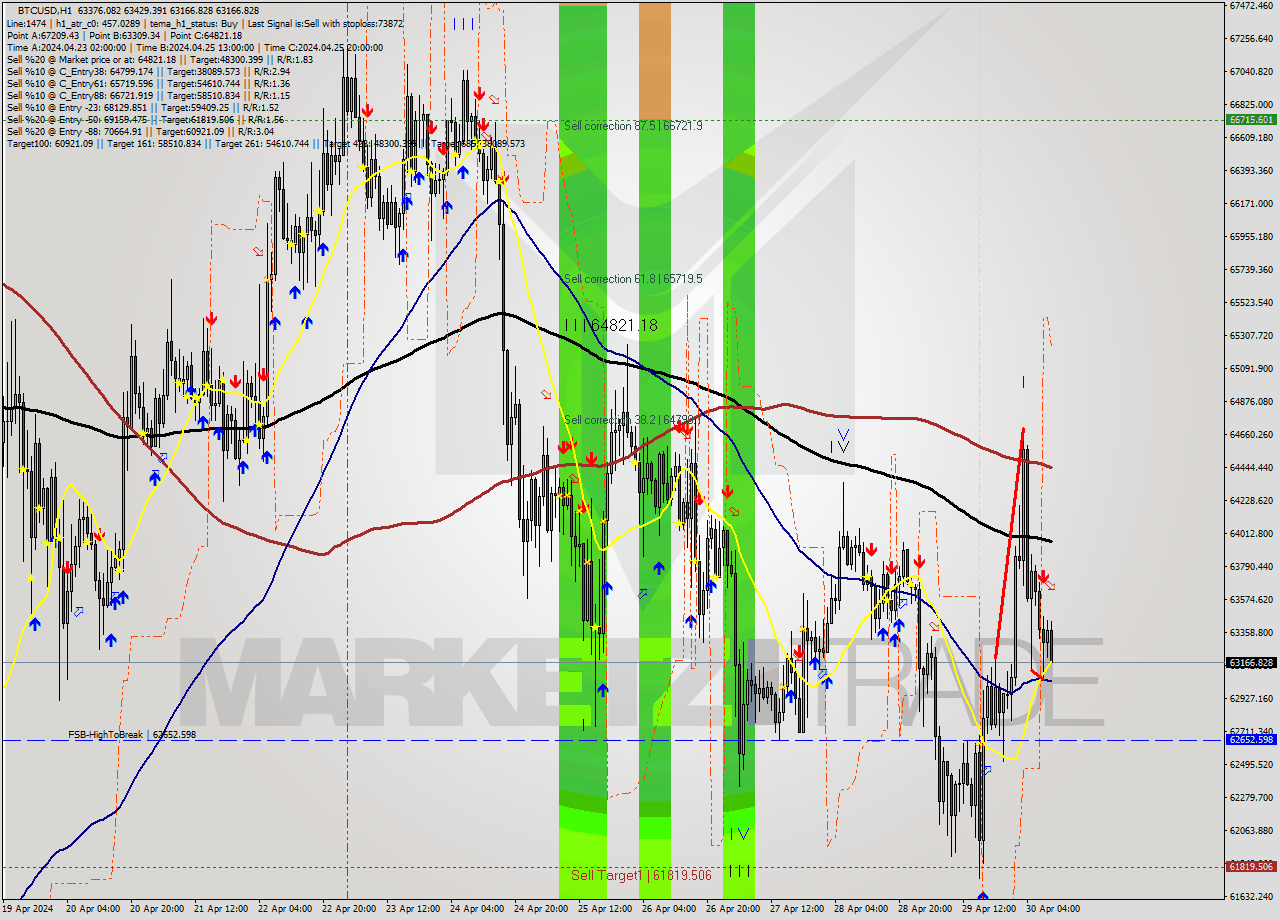Click the '24 Apr 04:00' time axis label

477,909
